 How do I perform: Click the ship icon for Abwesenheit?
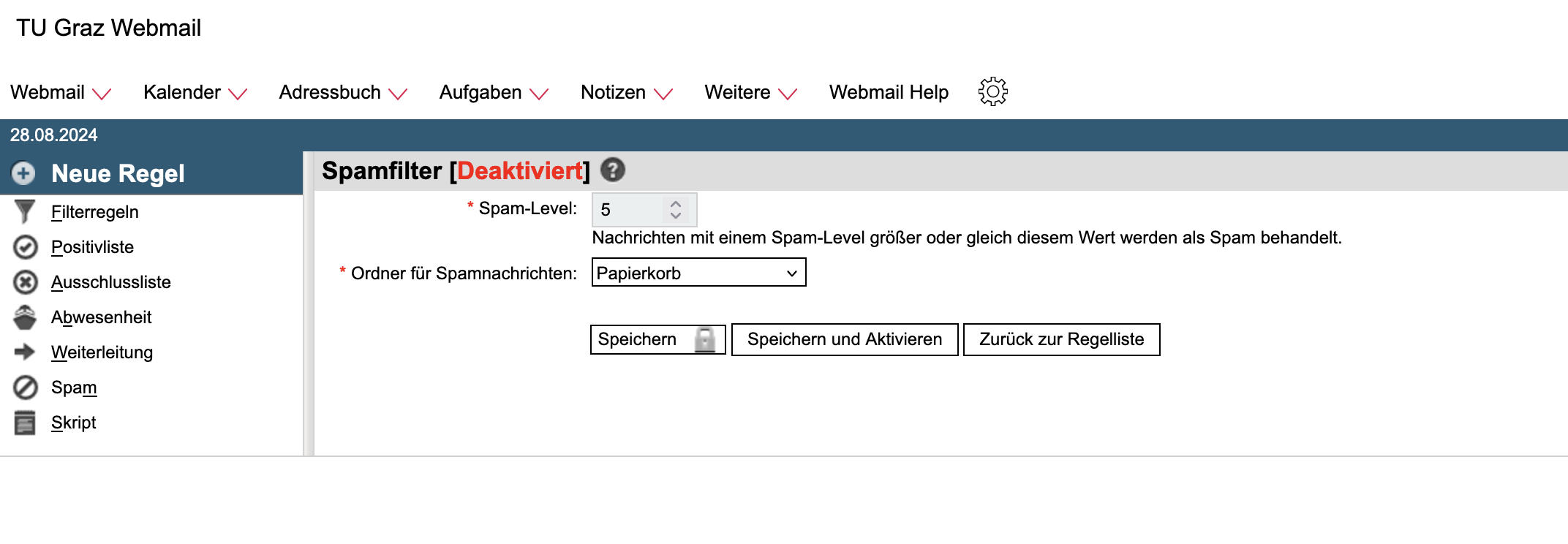pos(25,317)
